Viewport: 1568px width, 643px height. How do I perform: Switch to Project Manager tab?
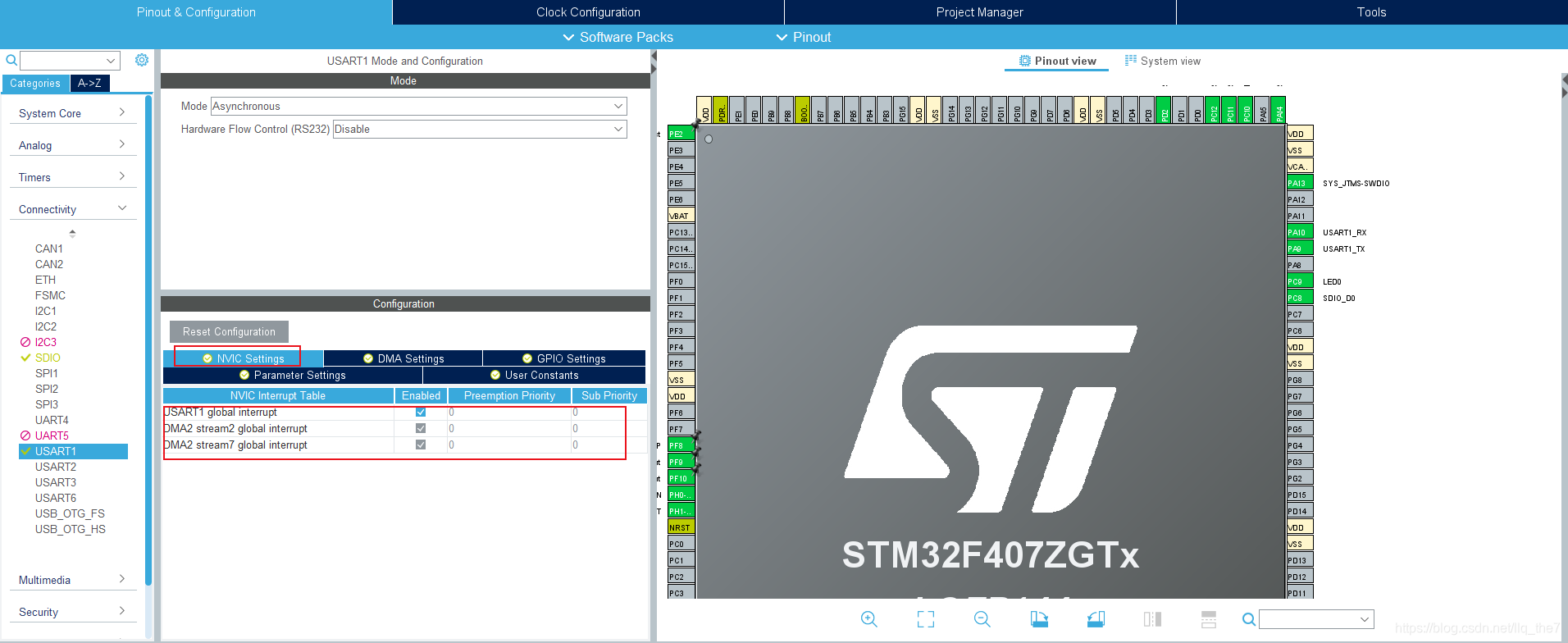point(979,12)
